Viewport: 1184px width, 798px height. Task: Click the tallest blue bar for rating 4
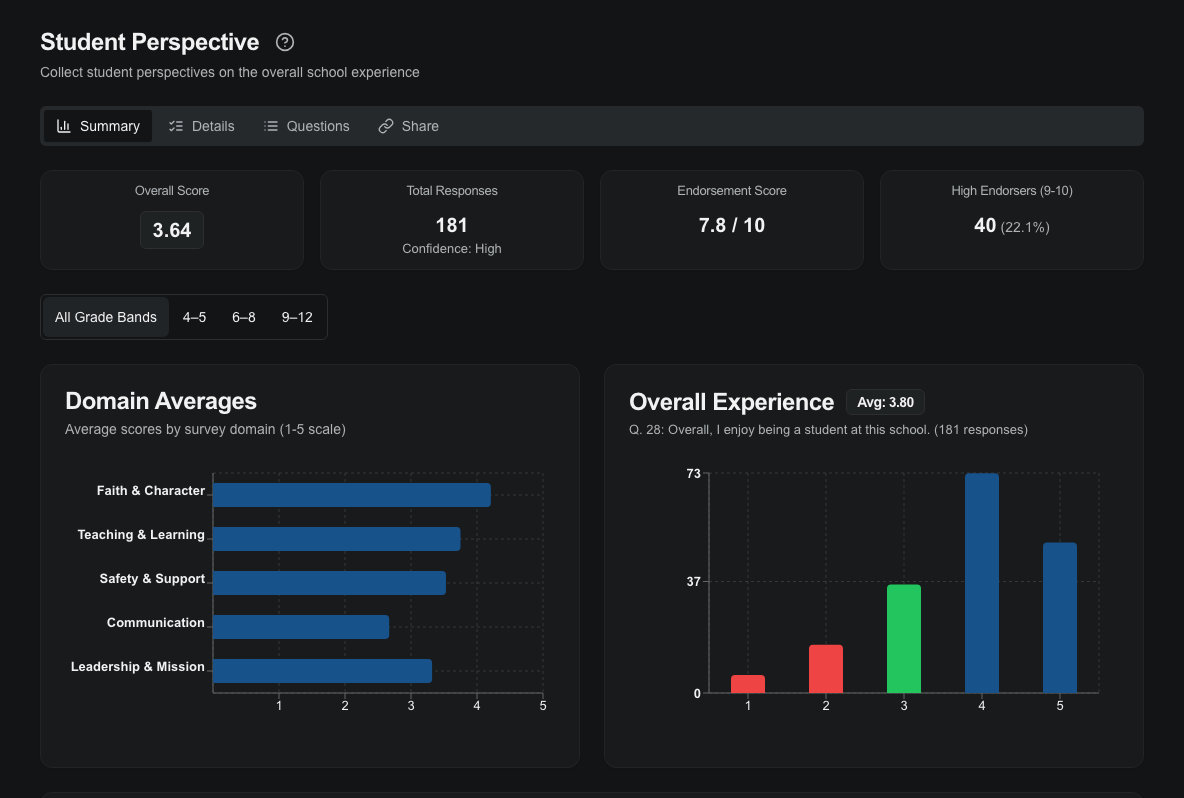pos(982,583)
